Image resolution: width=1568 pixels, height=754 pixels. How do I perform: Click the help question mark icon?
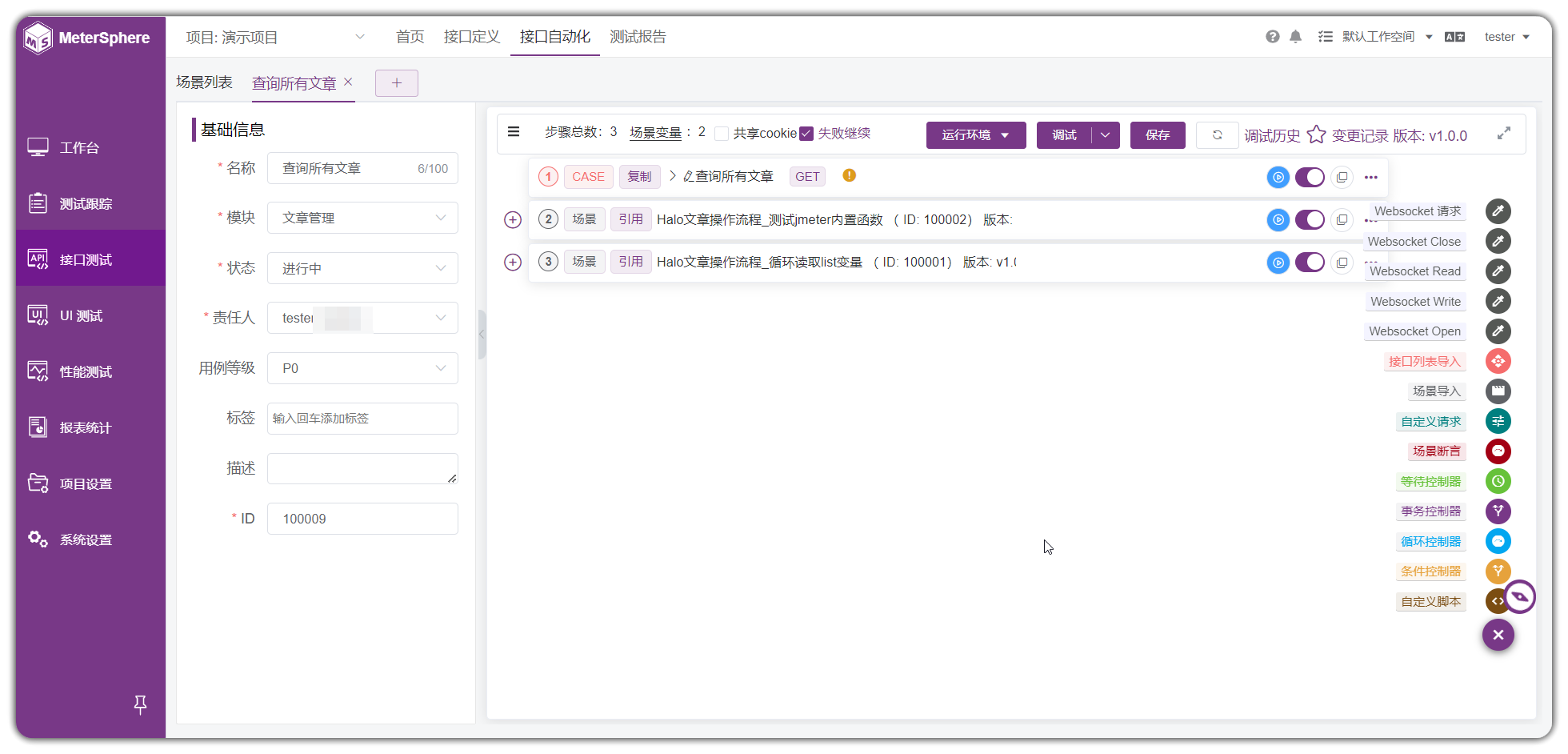coord(1272,37)
